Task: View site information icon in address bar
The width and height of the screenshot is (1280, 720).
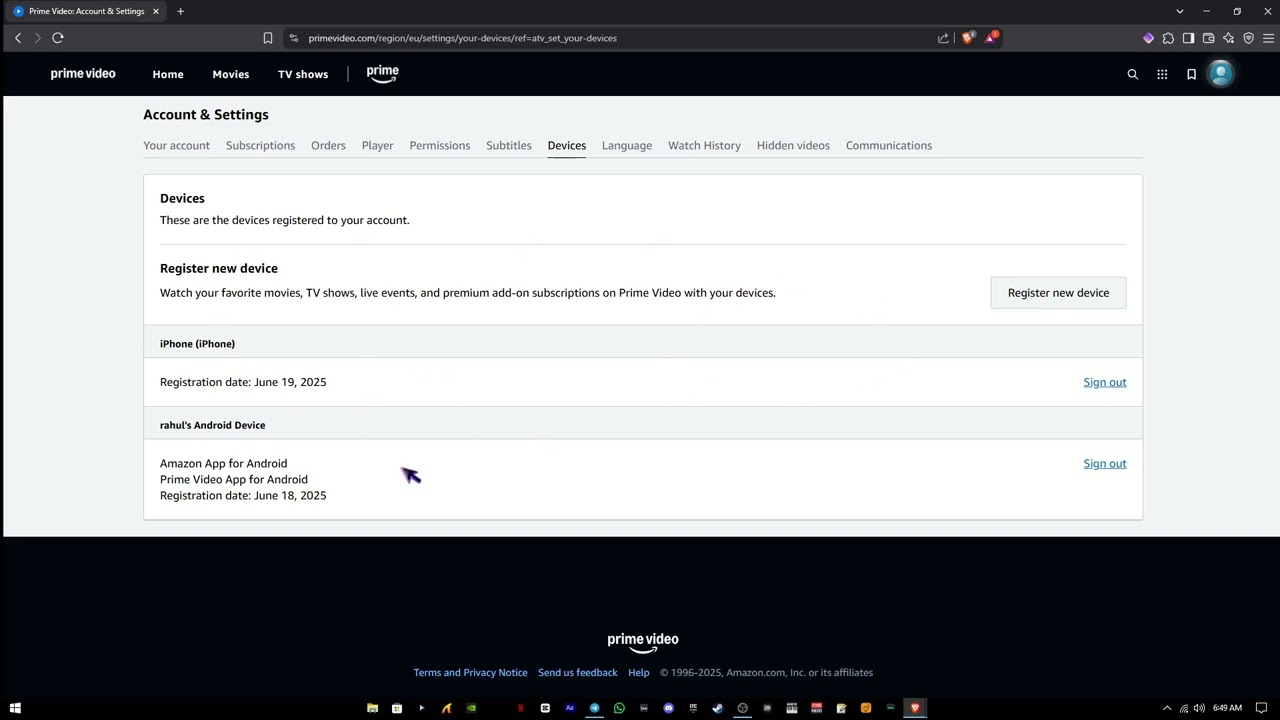Action: pyautogui.click(x=293, y=38)
